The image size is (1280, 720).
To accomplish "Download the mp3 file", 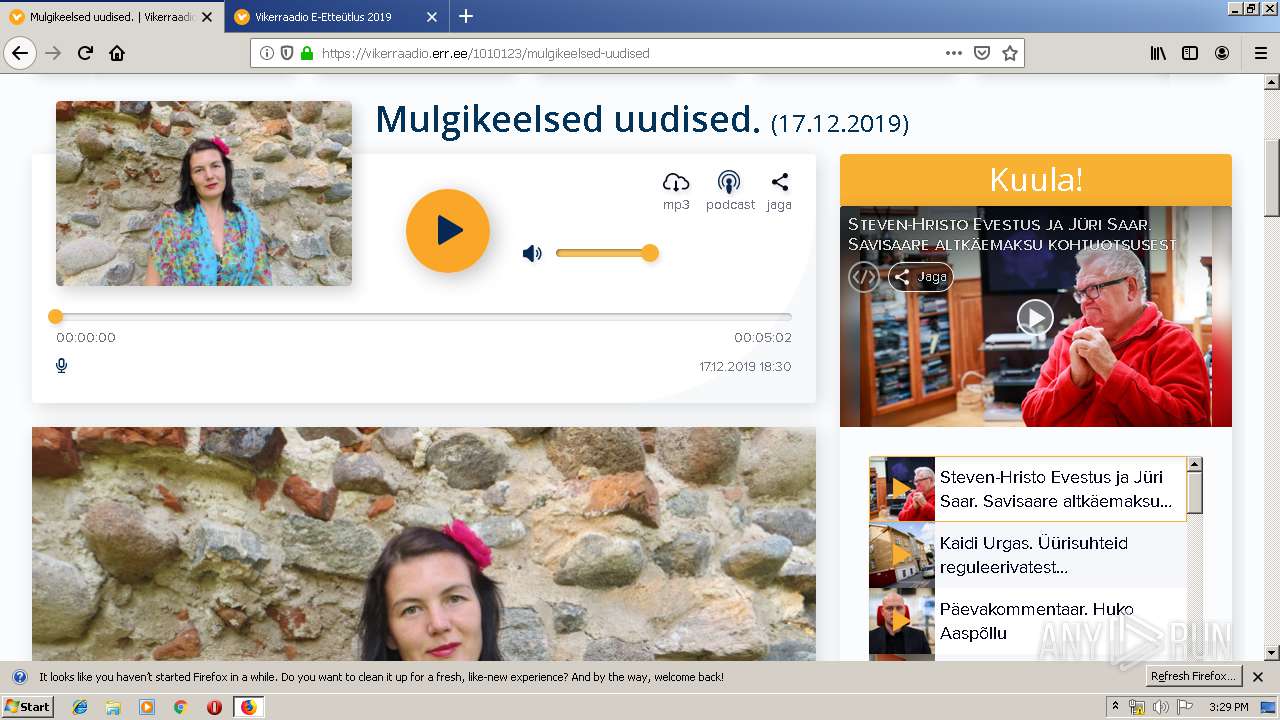I will (x=676, y=191).
